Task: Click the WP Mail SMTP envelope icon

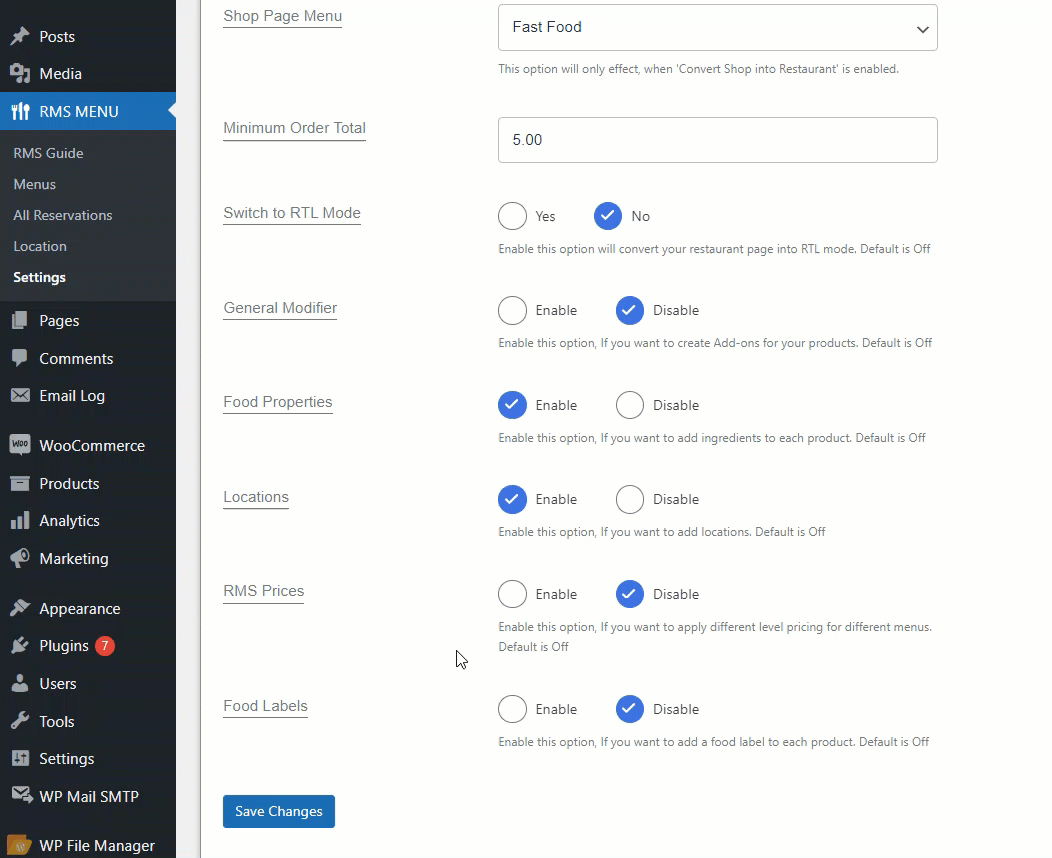Action: [21, 796]
